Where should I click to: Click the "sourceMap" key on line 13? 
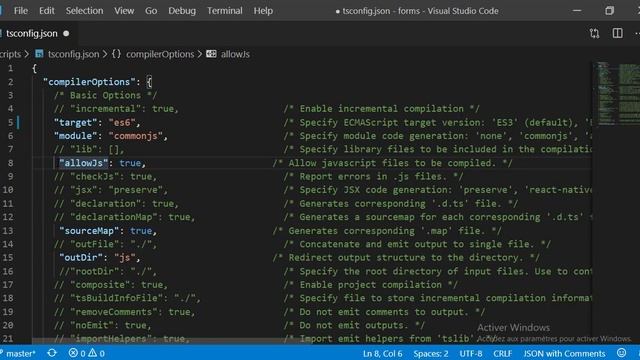pos(89,231)
